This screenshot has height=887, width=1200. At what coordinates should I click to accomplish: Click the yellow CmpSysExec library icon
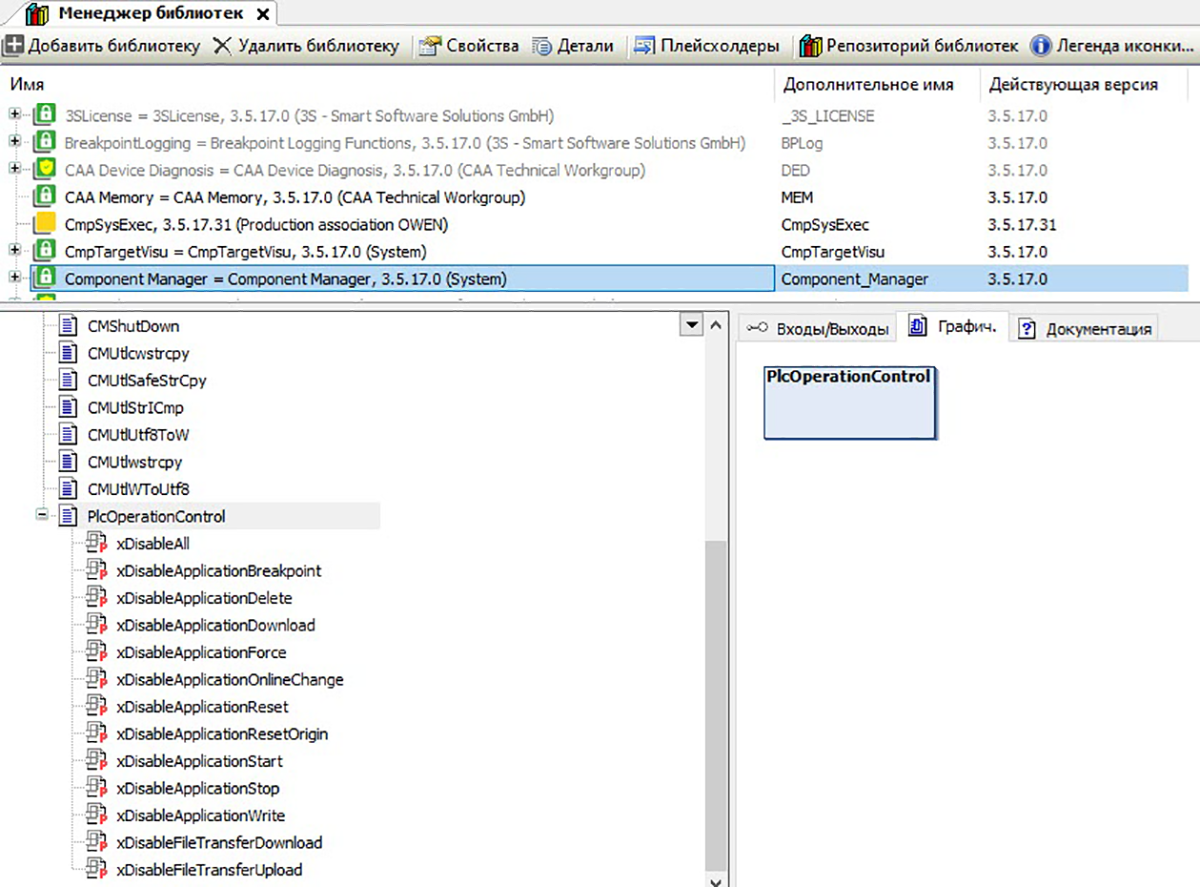click(45, 224)
